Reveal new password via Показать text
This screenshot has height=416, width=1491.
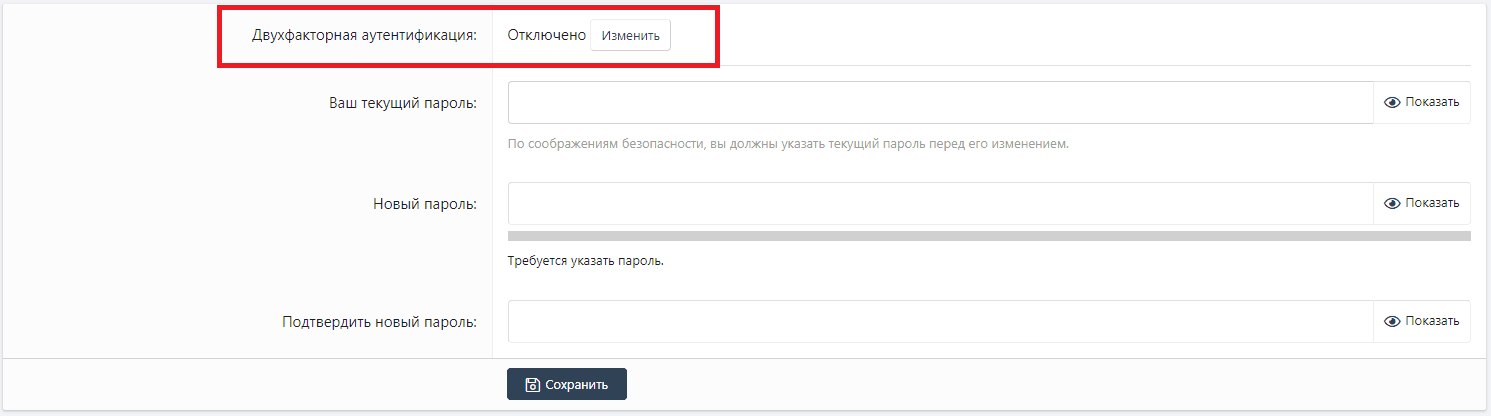click(x=1432, y=203)
